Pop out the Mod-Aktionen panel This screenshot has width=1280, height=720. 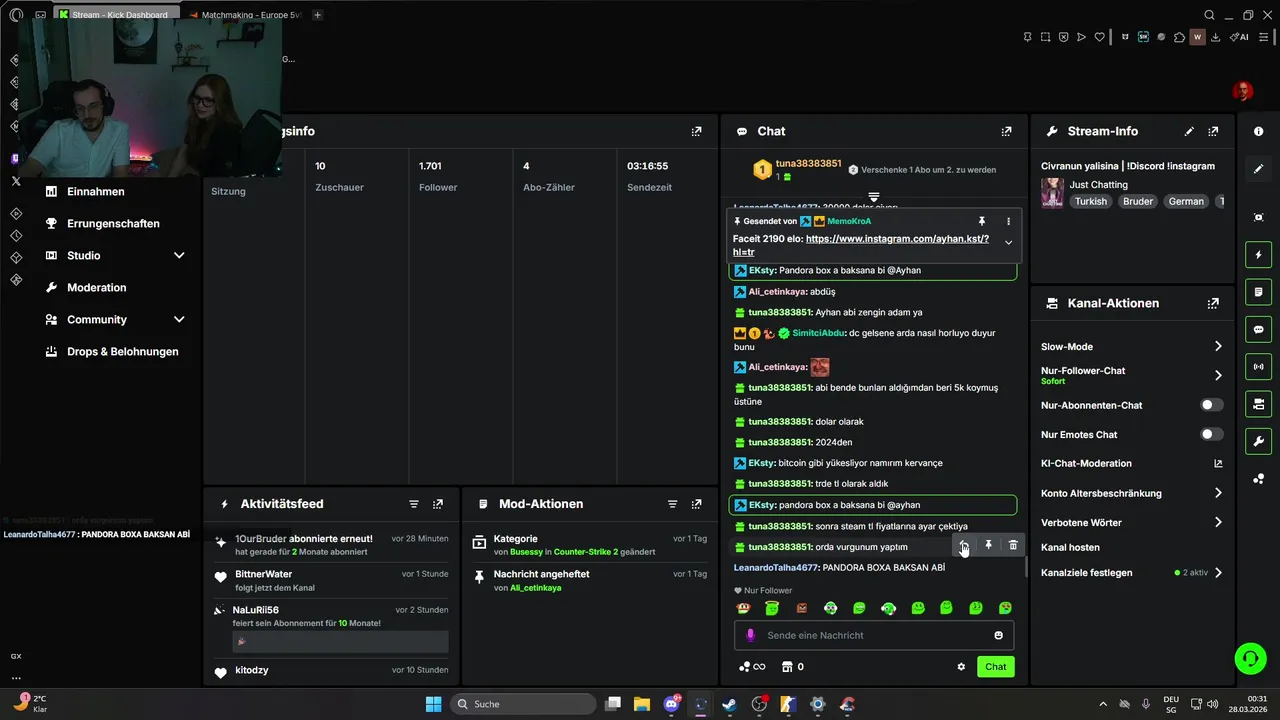tap(697, 504)
